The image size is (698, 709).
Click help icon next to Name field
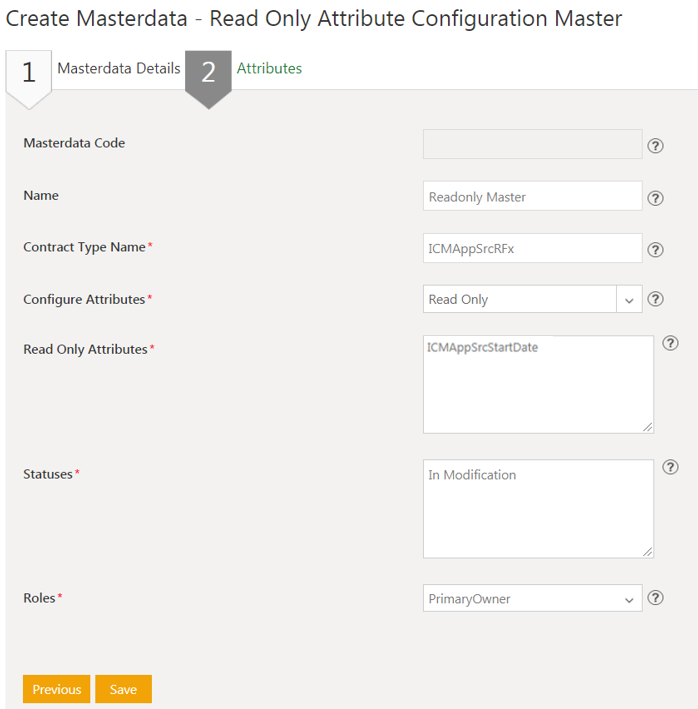[x=656, y=198]
